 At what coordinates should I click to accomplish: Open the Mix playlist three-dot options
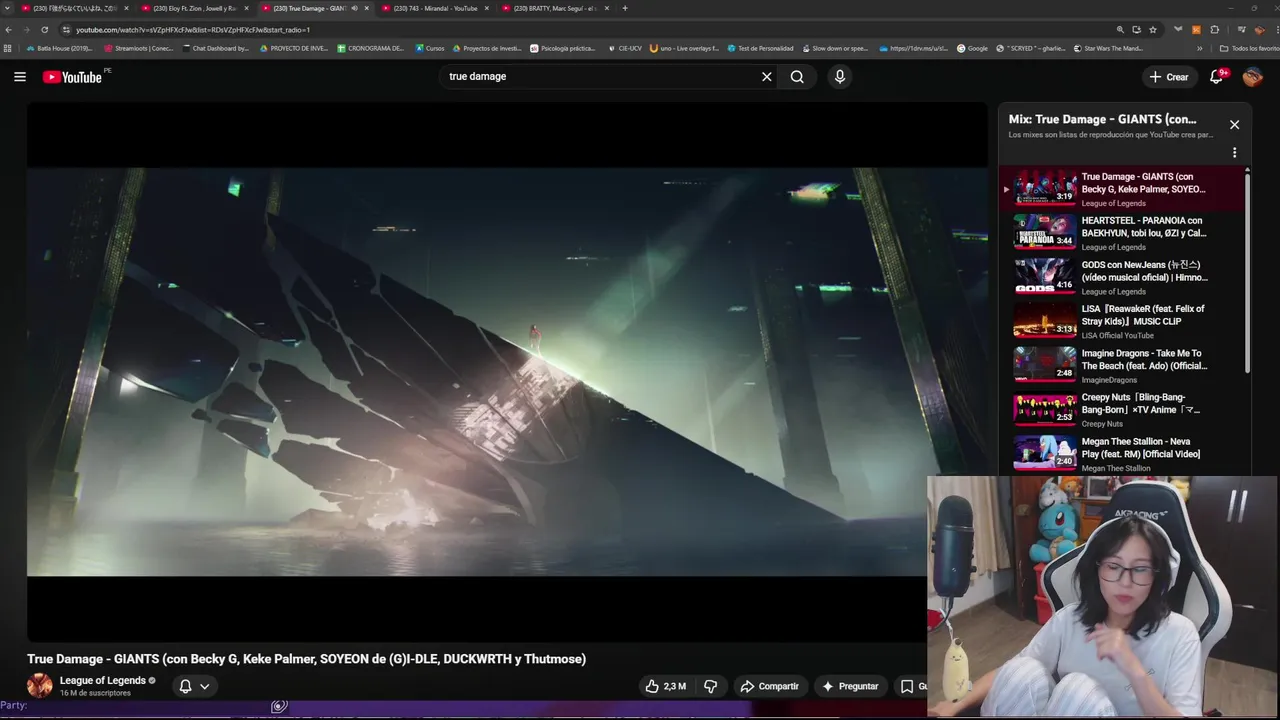[x=1234, y=153]
